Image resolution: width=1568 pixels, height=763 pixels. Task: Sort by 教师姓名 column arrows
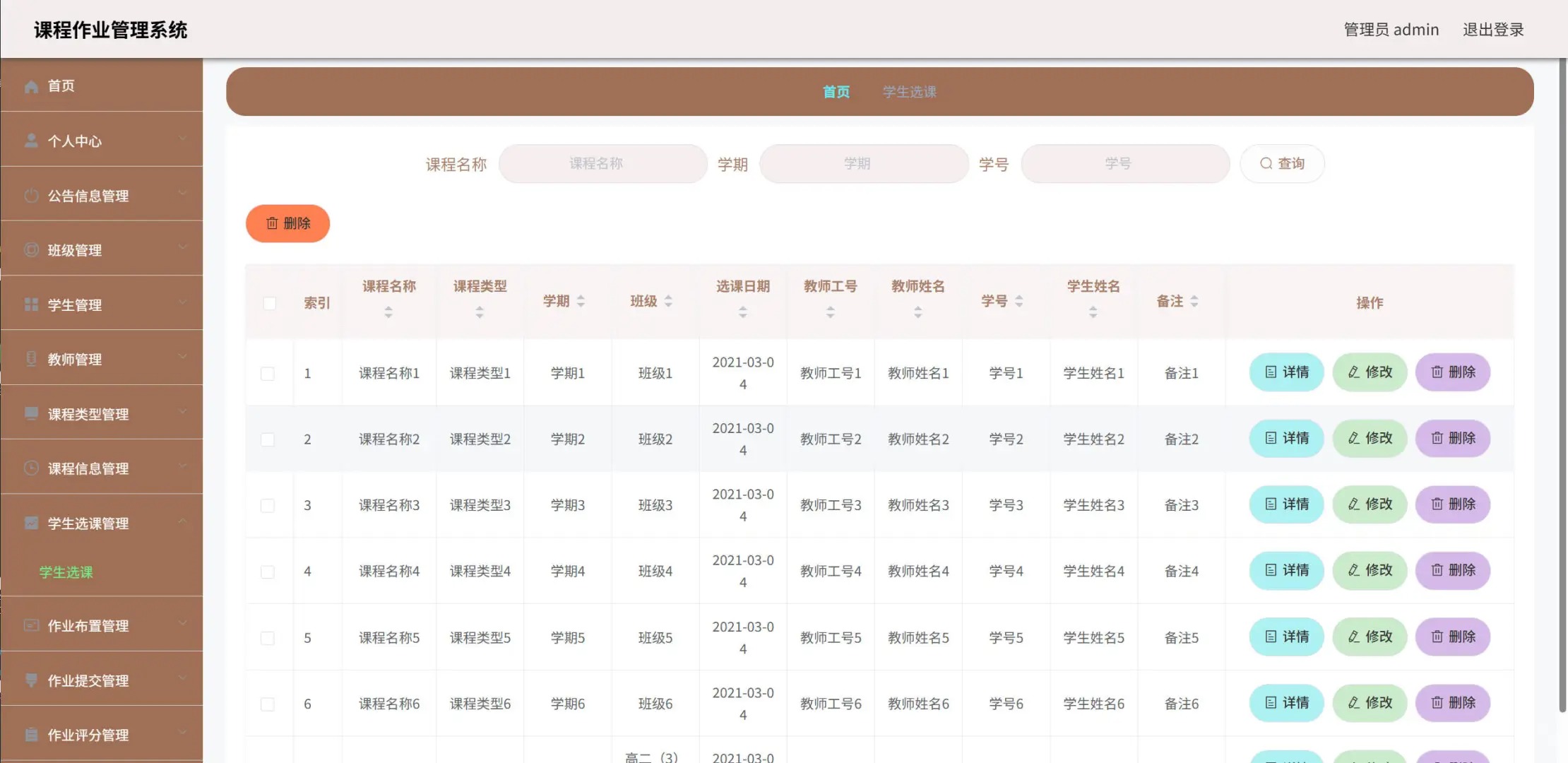918,312
